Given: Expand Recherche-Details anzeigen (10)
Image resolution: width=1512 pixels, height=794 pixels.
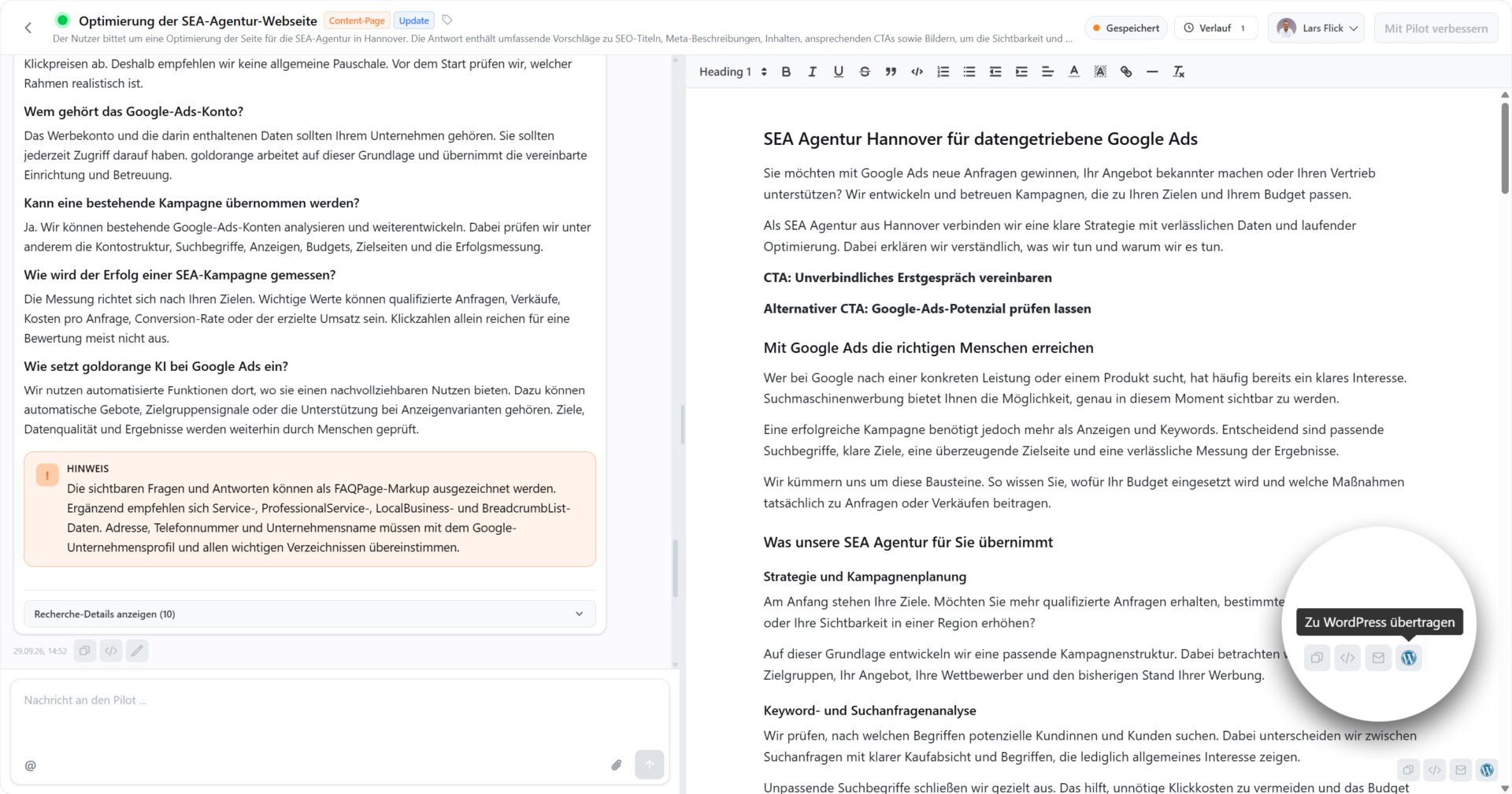Looking at the screenshot, I should click(309, 614).
